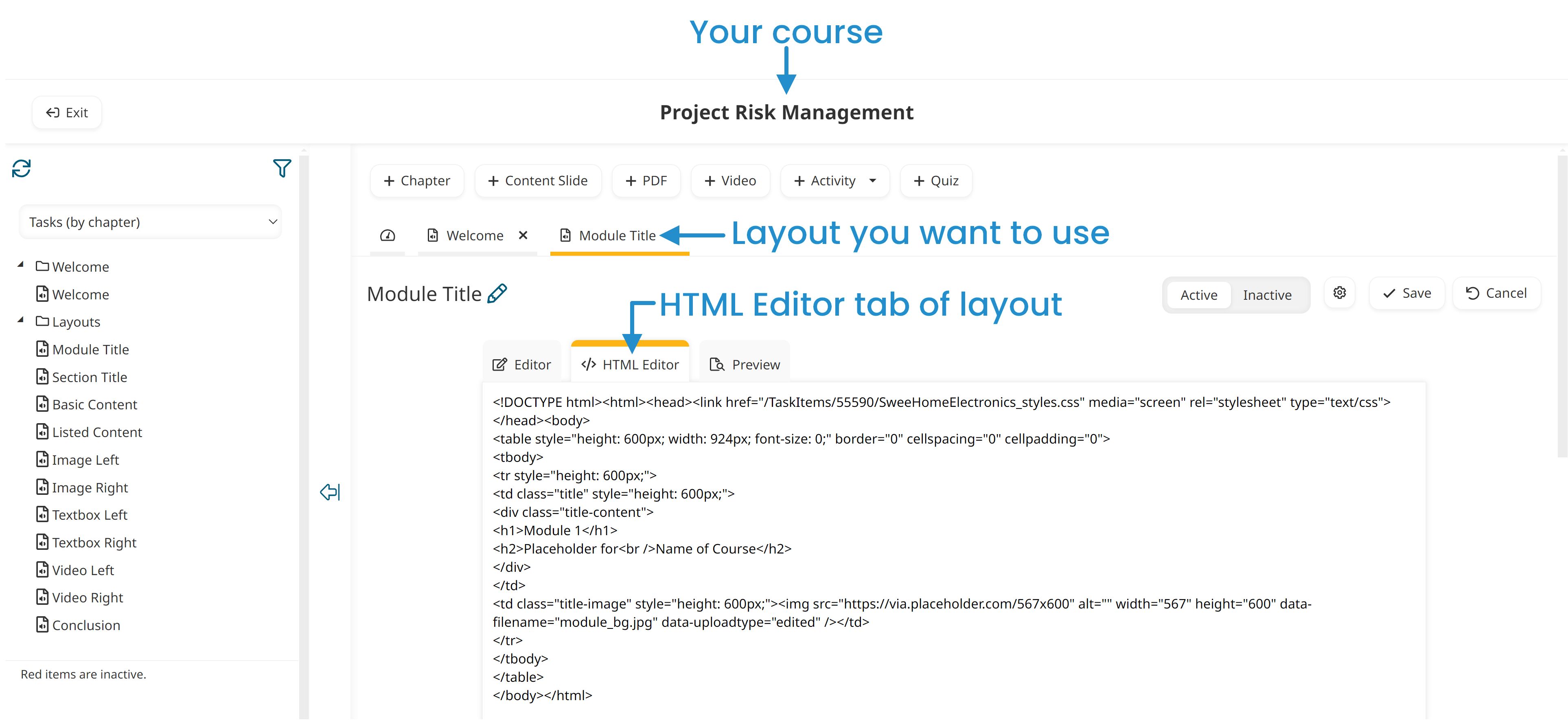This screenshot has width=1568, height=727.
Task: Click the filter icon in sidebar
Action: coord(283,167)
